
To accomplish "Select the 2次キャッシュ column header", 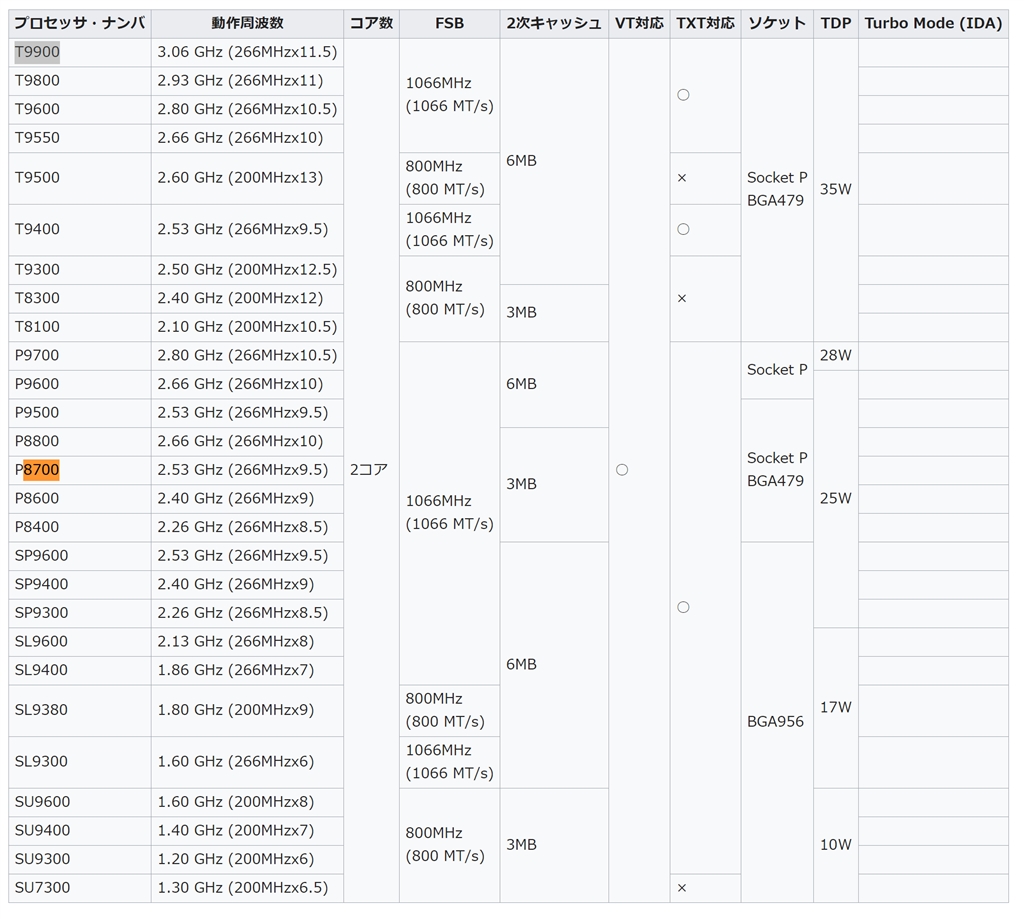I will (x=554, y=24).
